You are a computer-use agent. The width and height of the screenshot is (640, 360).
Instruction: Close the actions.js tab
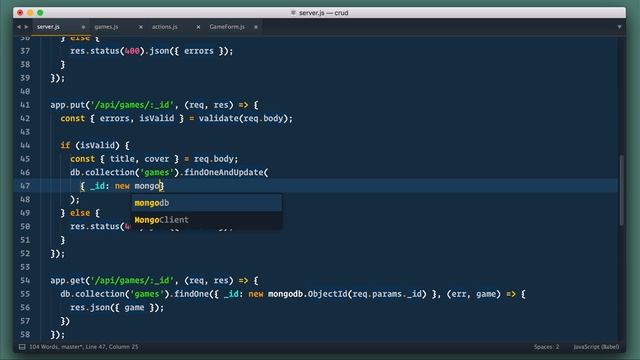pyautogui.click(x=198, y=27)
